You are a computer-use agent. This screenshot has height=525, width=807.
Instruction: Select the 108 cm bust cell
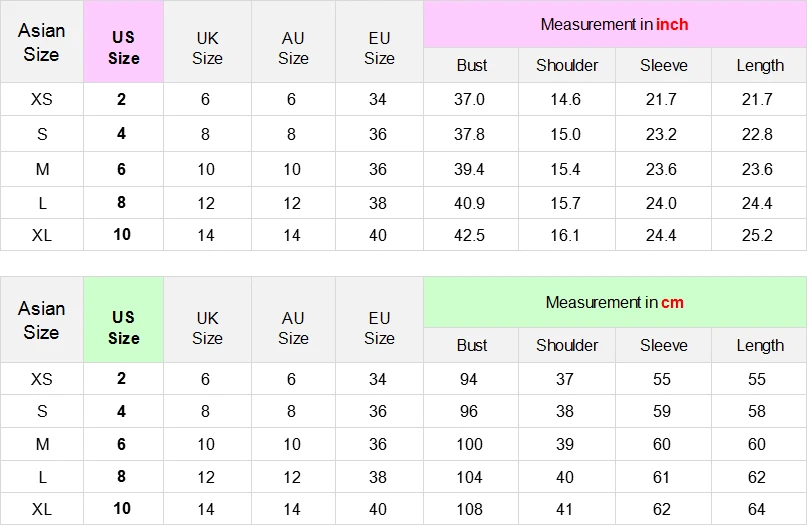470,509
